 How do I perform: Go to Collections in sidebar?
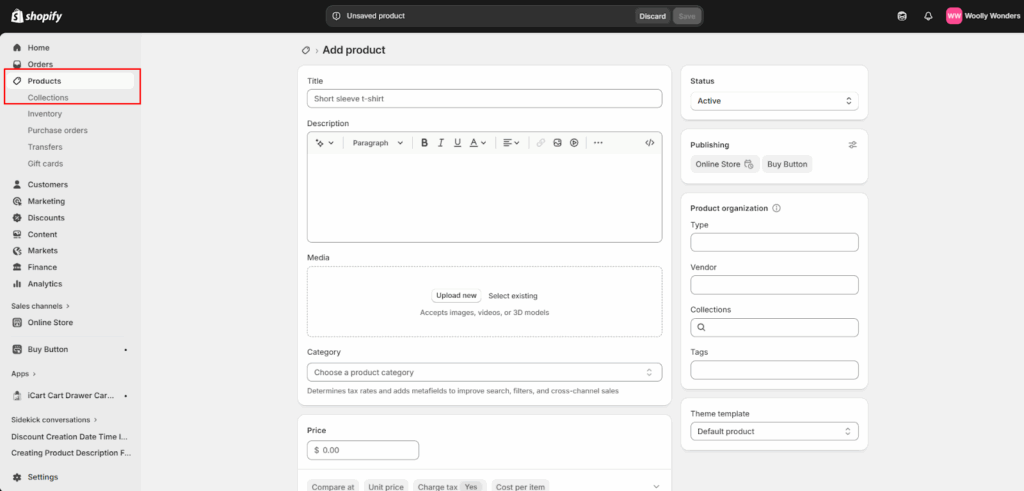click(x=48, y=98)
